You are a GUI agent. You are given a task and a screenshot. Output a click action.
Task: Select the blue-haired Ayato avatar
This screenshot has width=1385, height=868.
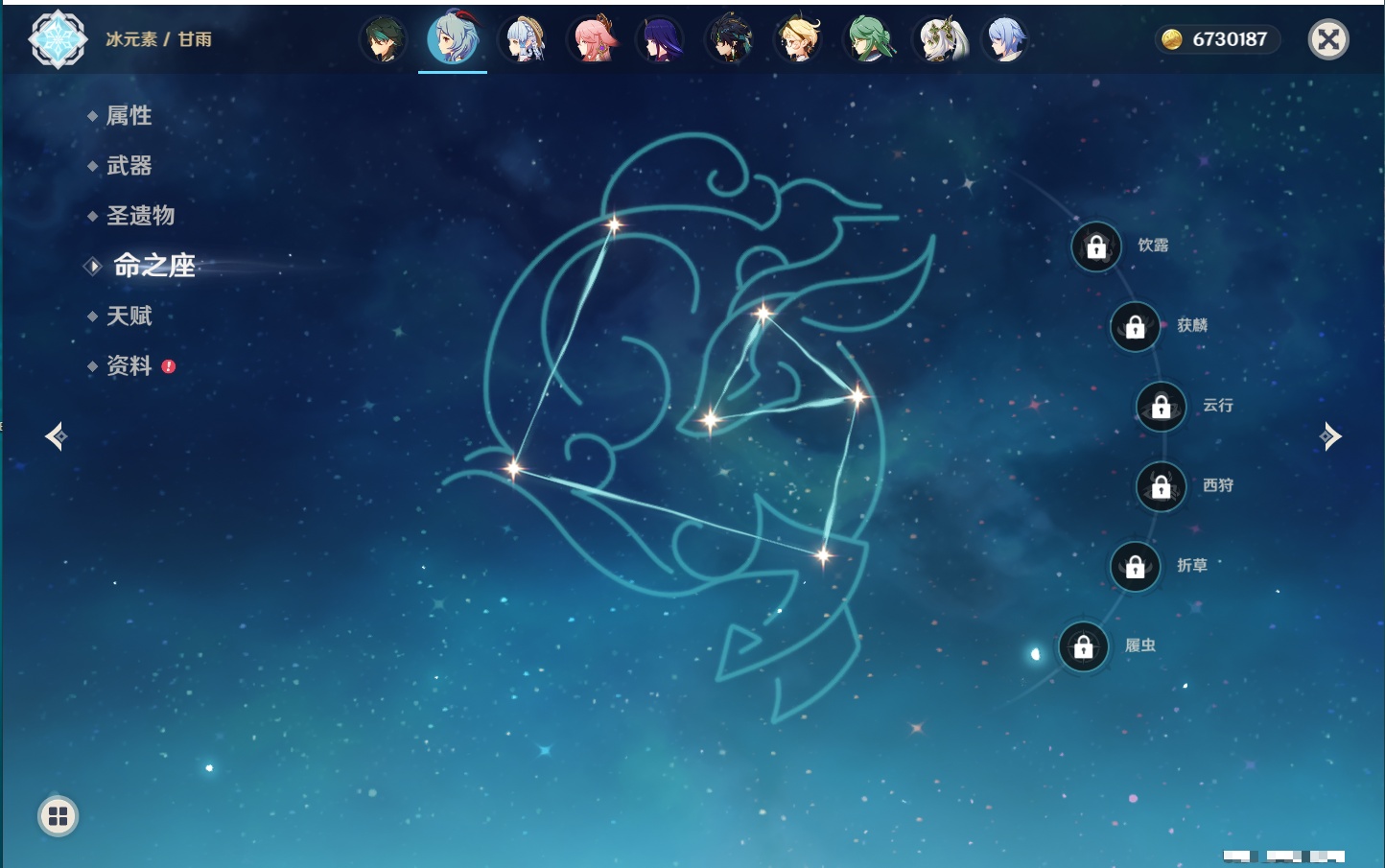(x=1005, y=39)
